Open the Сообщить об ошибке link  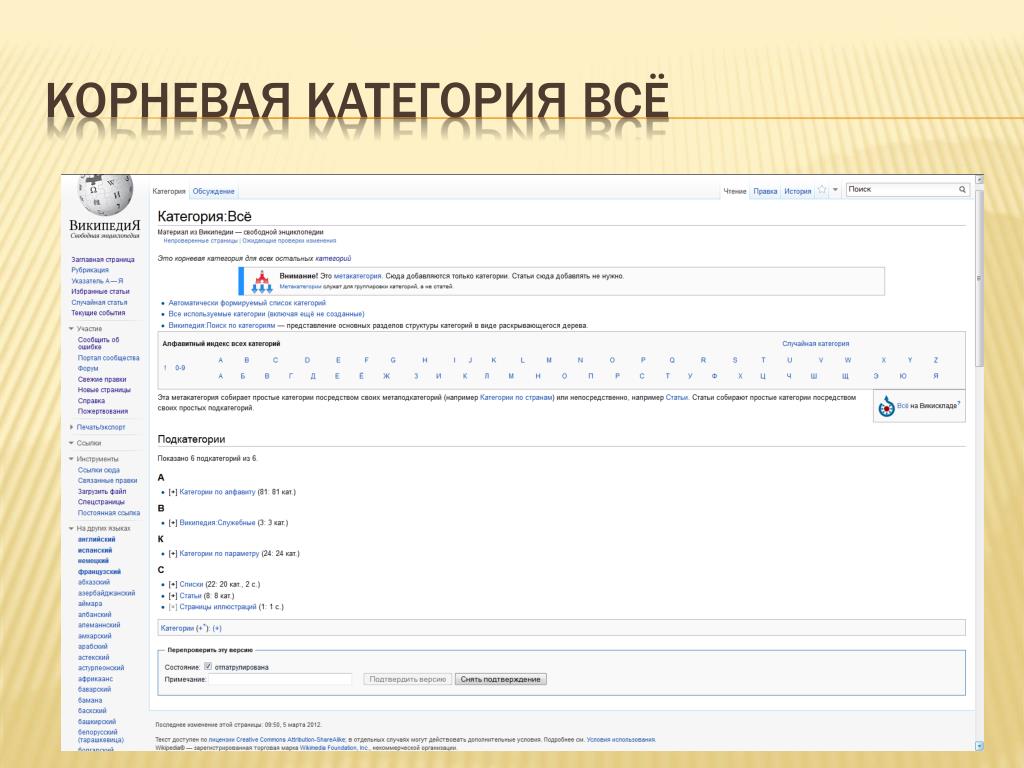(x=99, y=344)
